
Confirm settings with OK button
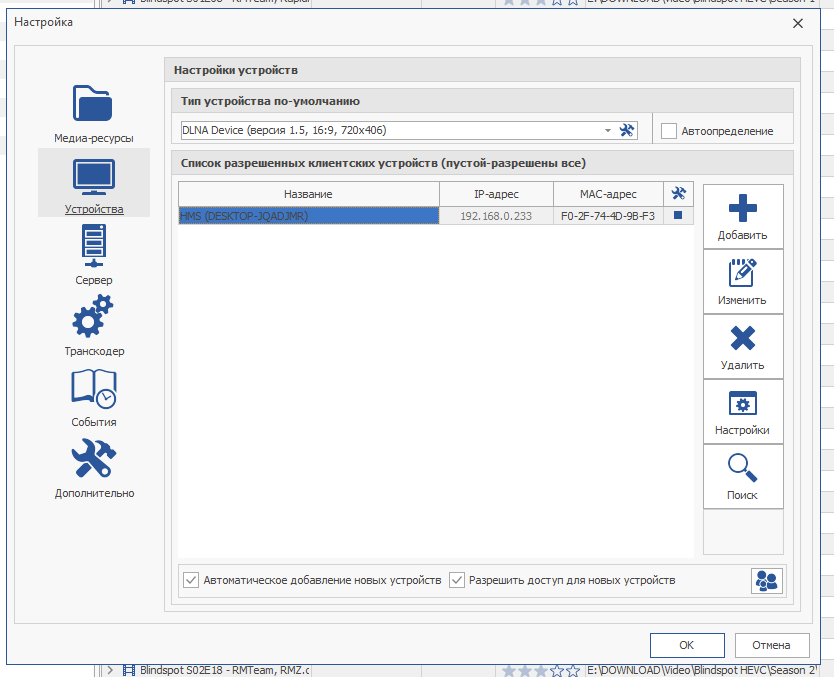(686, 645)
